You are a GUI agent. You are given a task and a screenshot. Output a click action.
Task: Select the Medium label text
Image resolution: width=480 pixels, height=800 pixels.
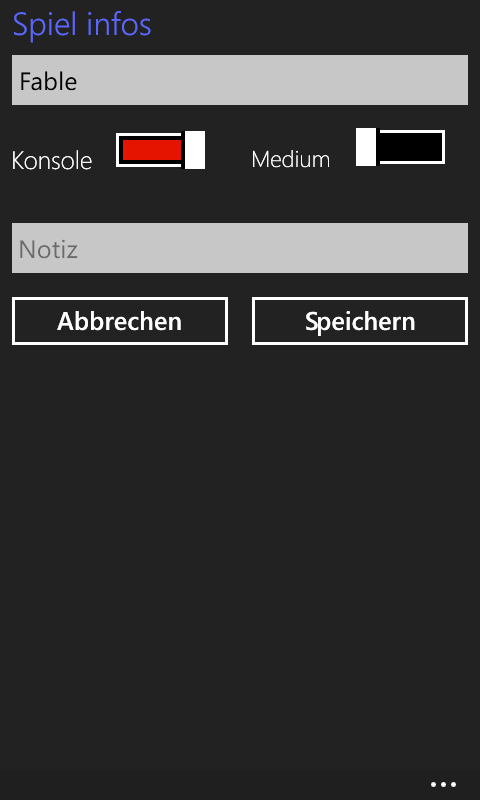291,160
